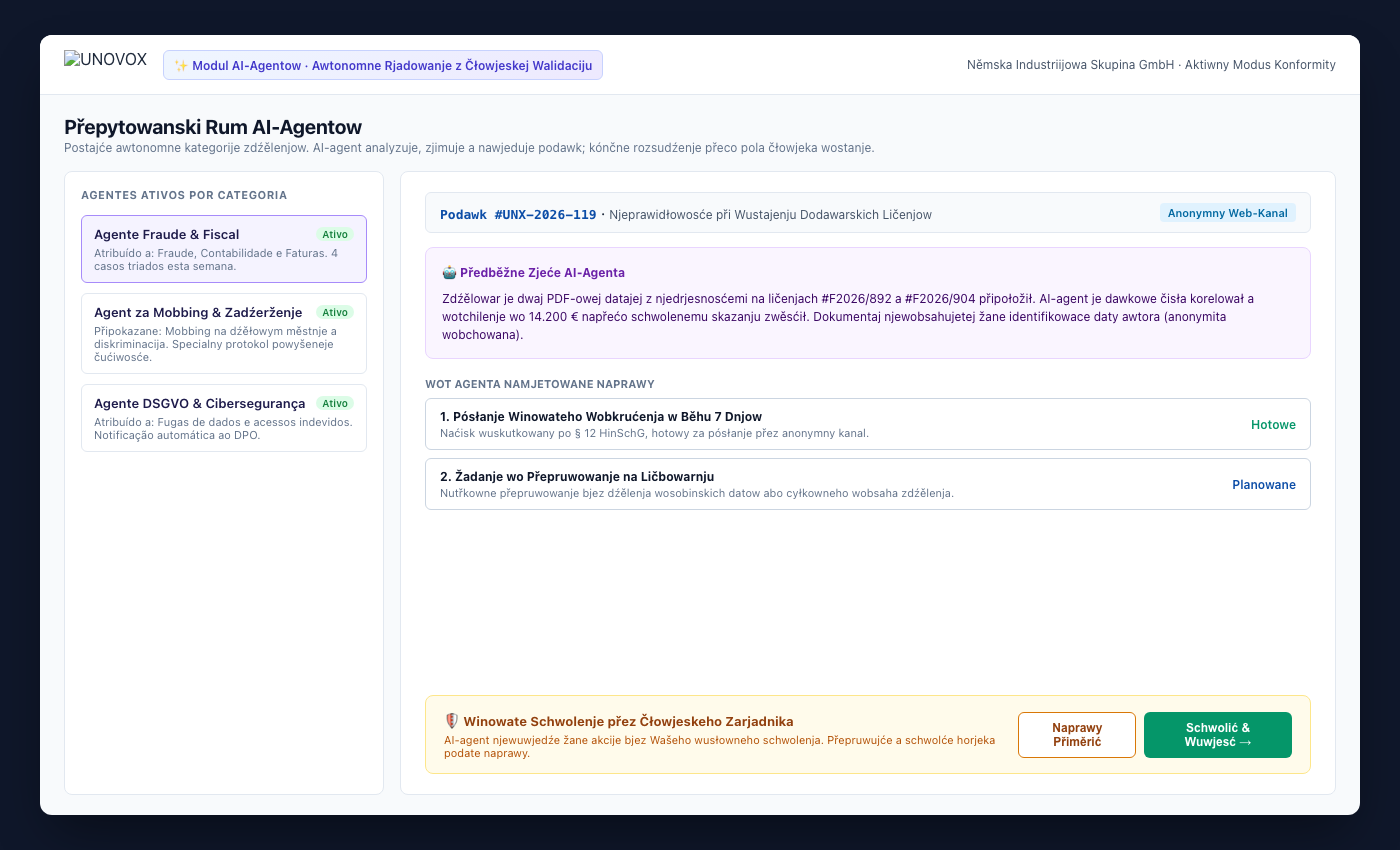1400x850 pixels.
Task: Click Ativo badge on Mobbing agent
Action: 335,313
